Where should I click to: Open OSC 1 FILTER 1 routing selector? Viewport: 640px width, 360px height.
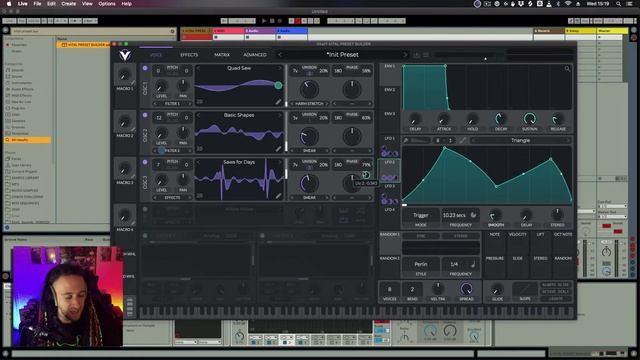click(x=172, y=104)
